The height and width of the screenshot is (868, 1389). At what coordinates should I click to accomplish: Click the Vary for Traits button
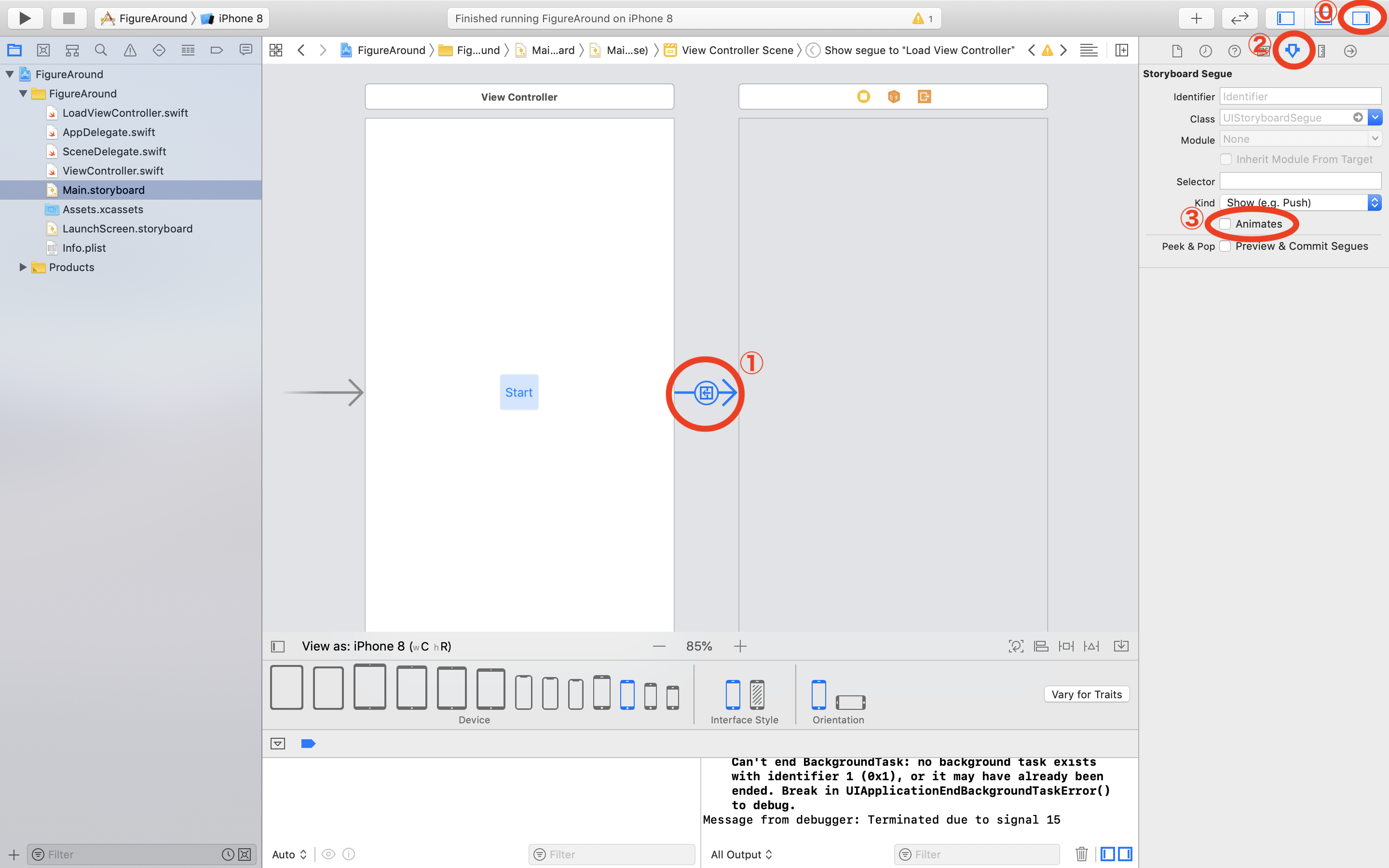pos(1086,694)
